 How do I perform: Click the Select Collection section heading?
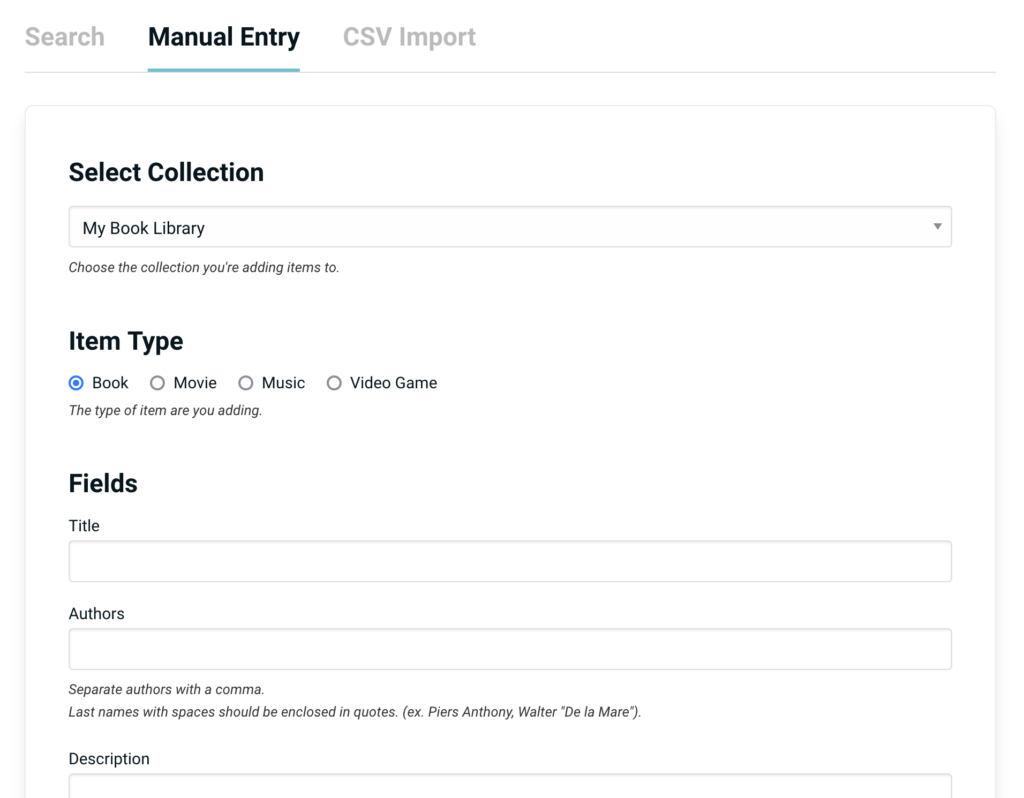[166, 172]
